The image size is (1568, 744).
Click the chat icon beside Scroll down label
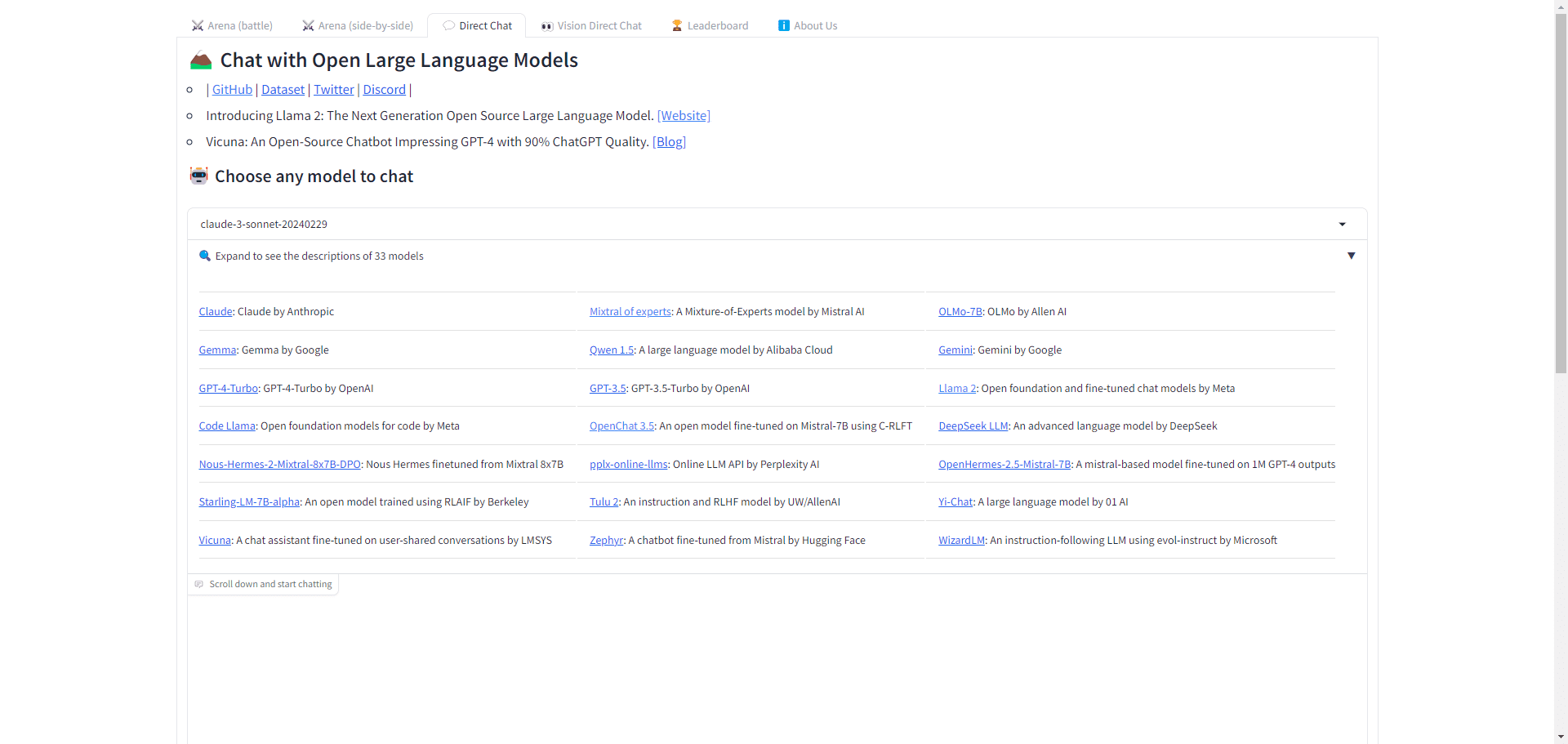point(198,585)
